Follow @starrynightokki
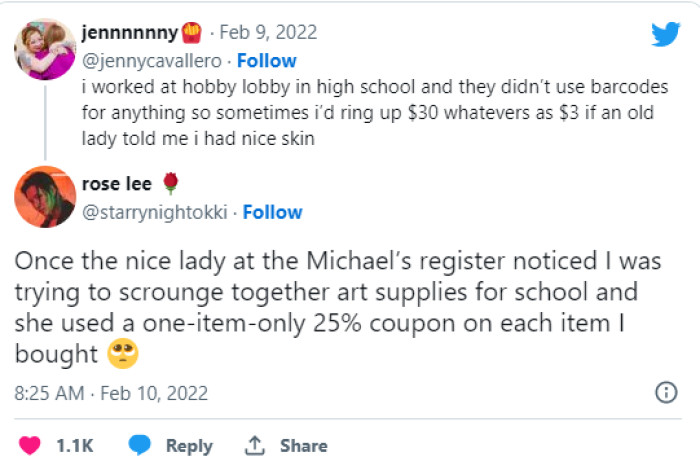Screen dimensions: 700x470 [272, 212]
